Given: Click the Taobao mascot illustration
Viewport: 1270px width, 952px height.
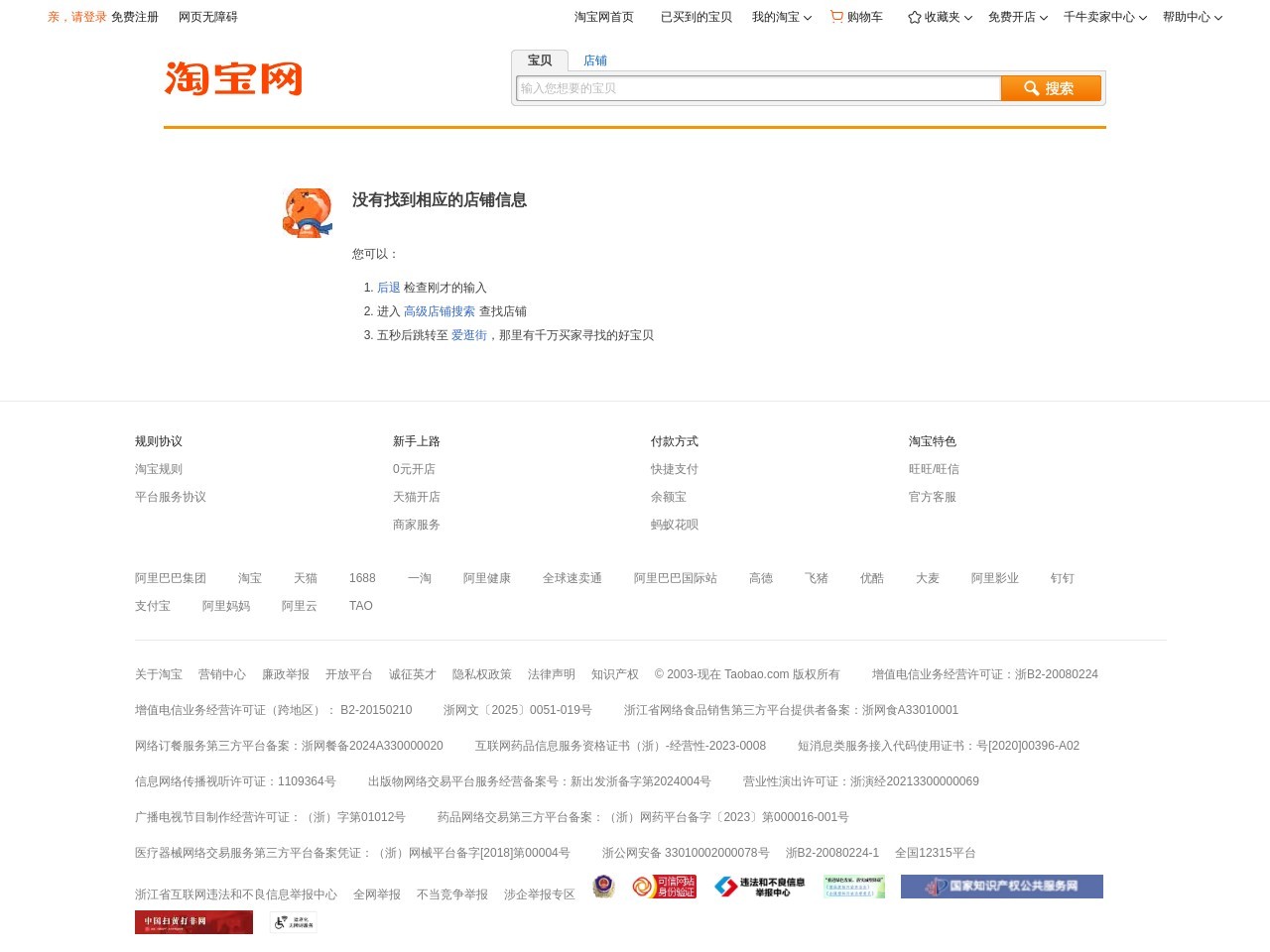Looking at the screenshot, I should click(x=308, y=212).
